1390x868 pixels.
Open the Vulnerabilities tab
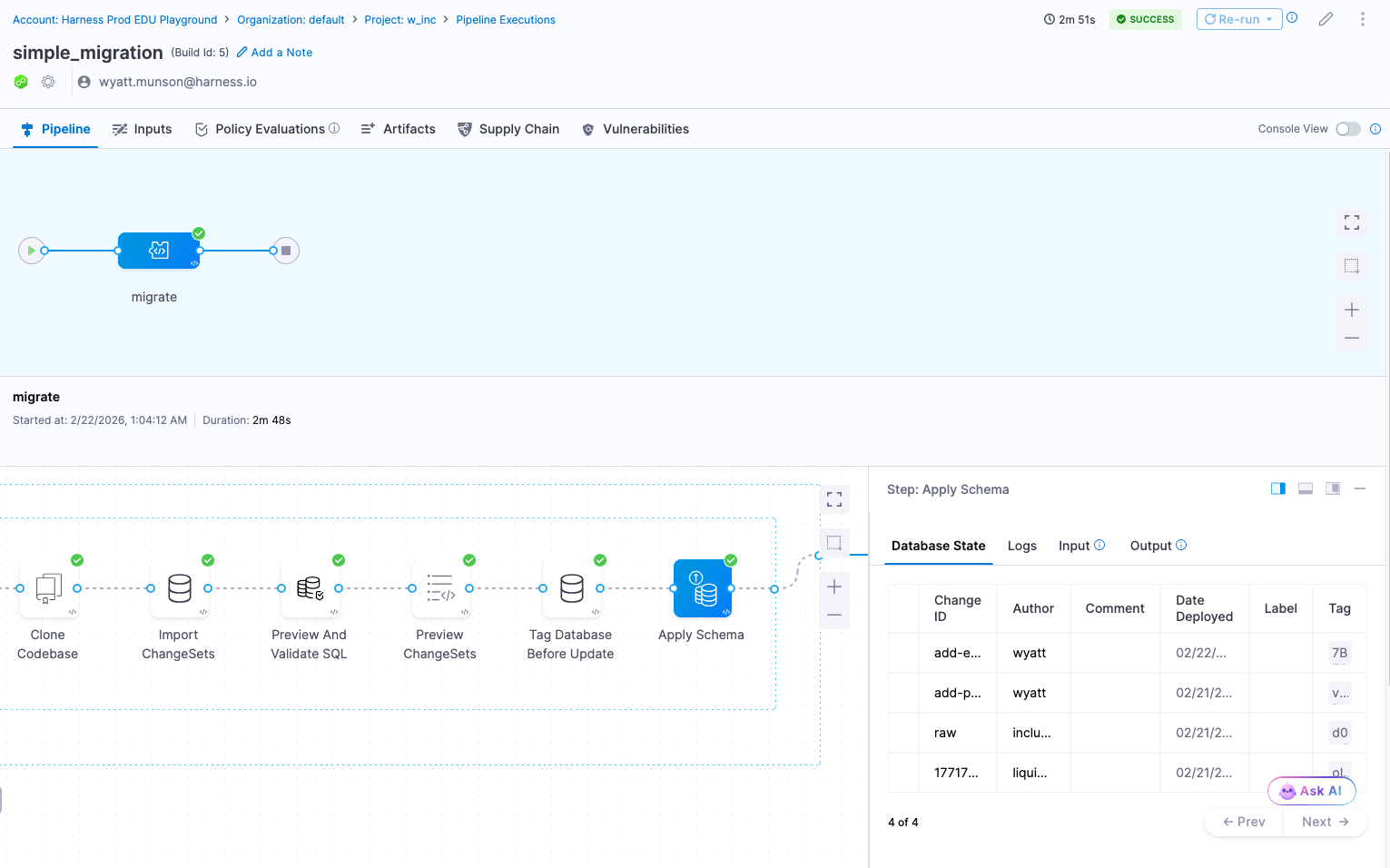(x=635, y=129)
